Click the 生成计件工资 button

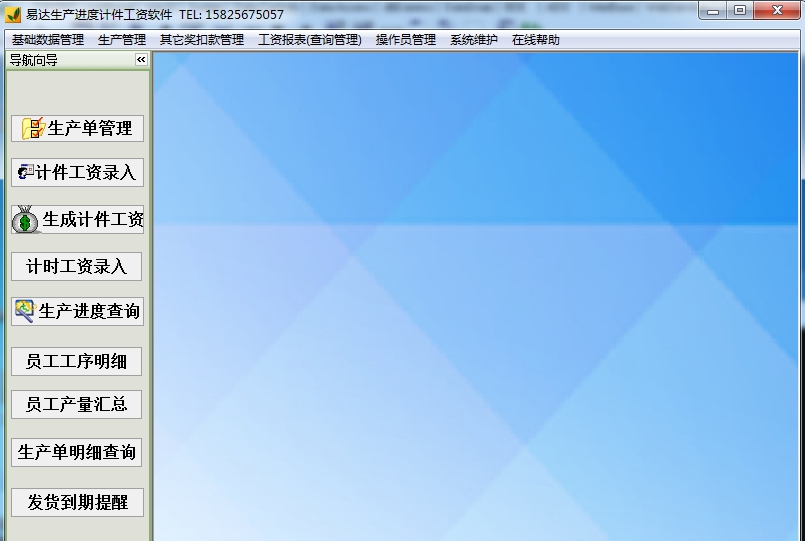point(78,220)
